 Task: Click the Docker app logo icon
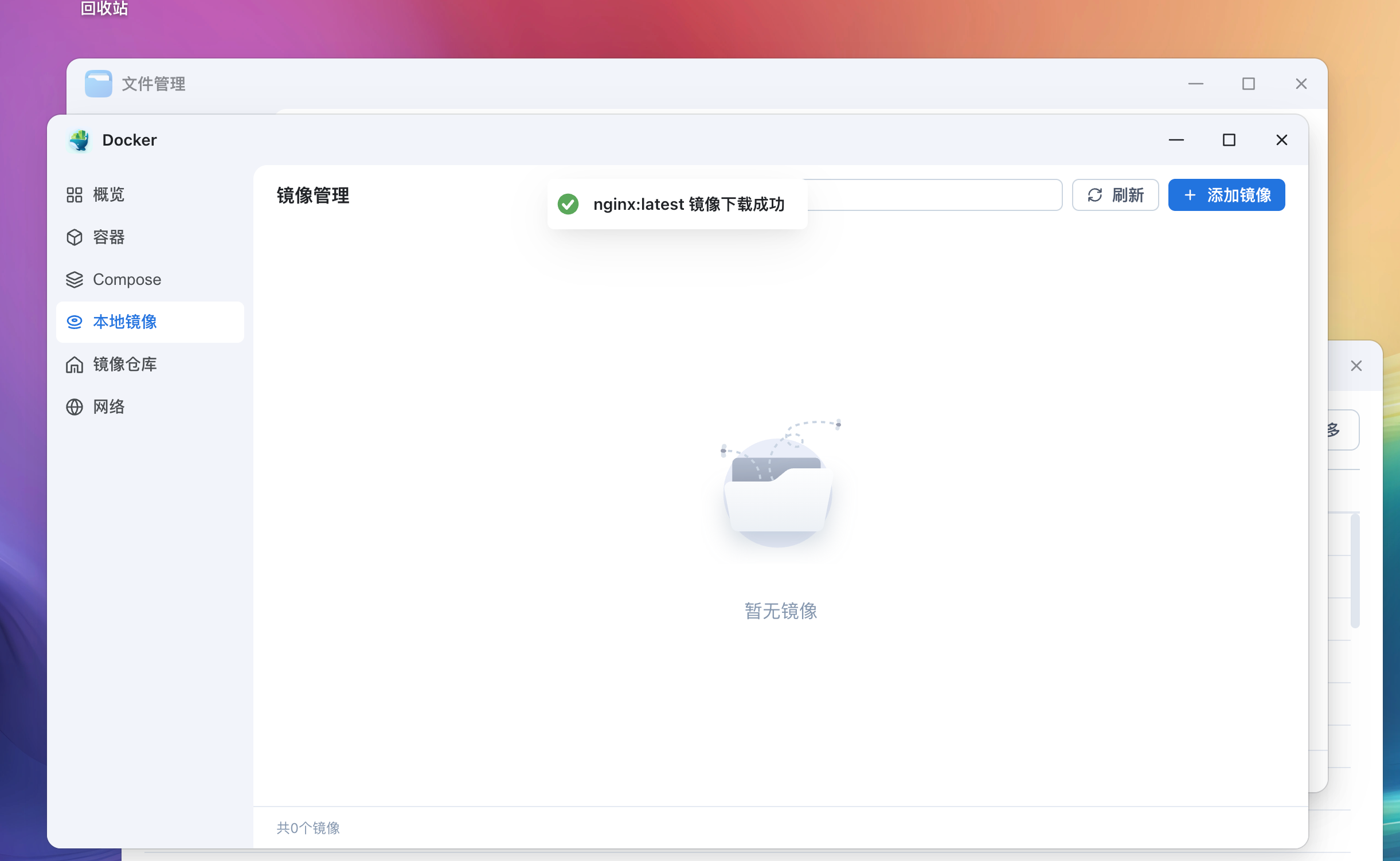(x=80, y=140)
